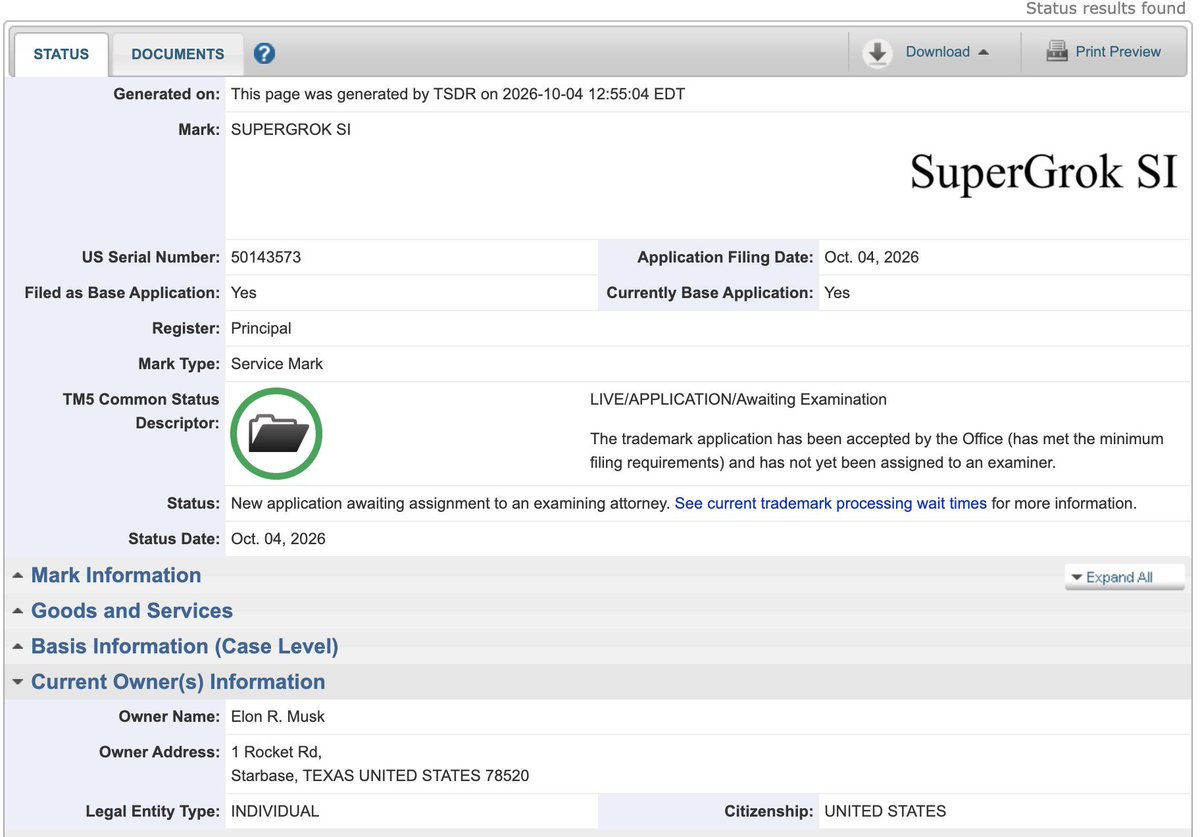Click owner name Elon R. Musk
1200x837 pixels.
point(278,716)
